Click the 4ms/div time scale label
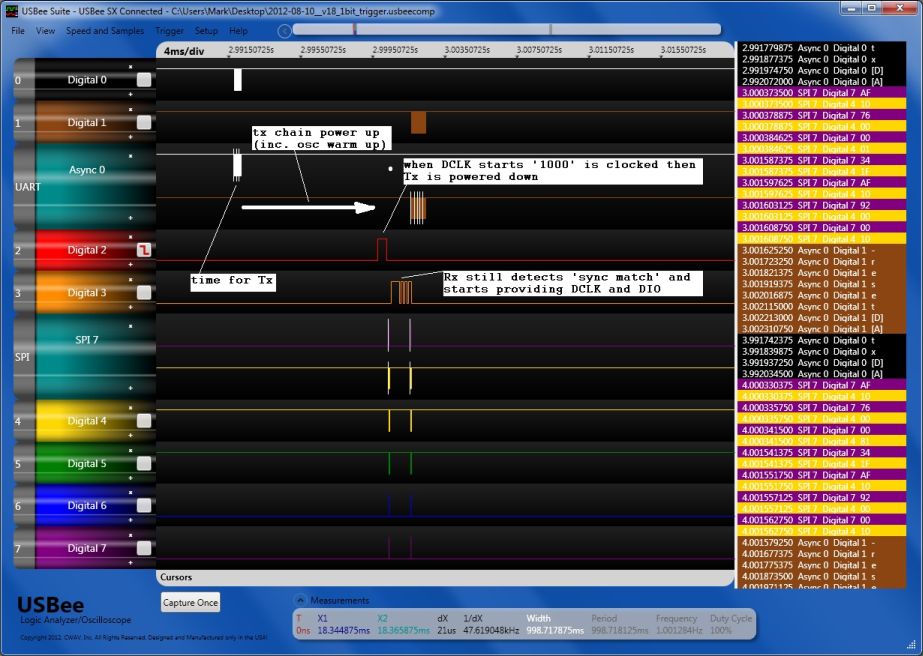The image size is (923, 656). [184, 51]
